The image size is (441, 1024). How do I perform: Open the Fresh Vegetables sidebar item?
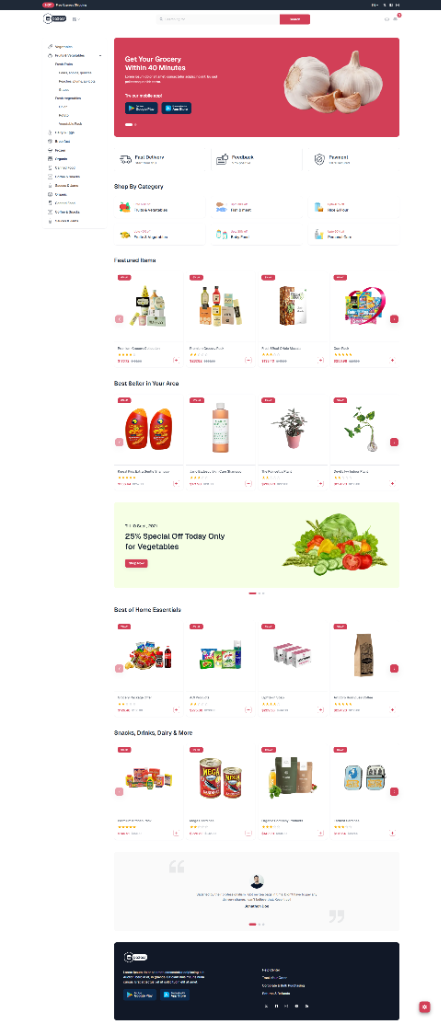tap(68, 98)
